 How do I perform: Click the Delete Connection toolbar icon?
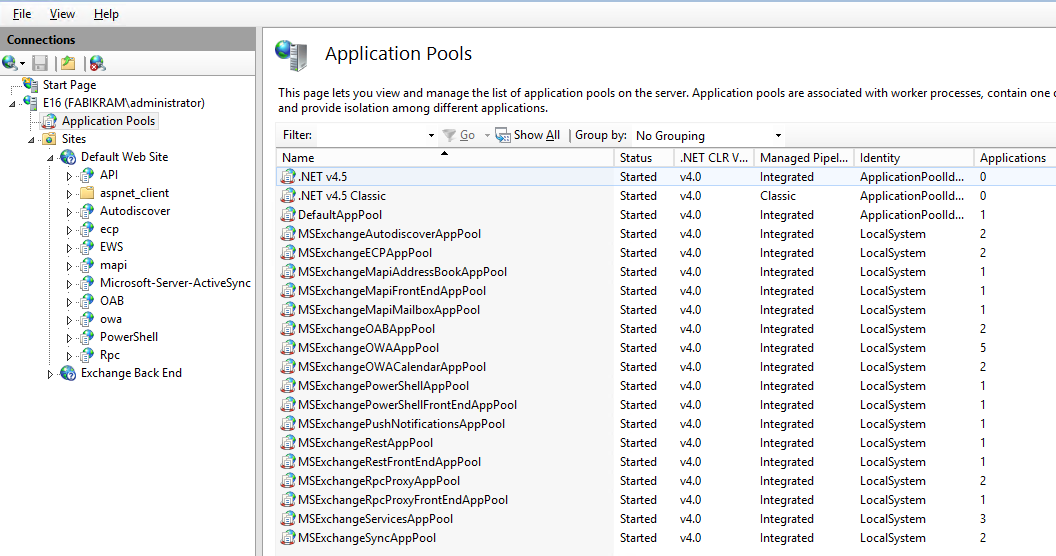tap(98, 63)
